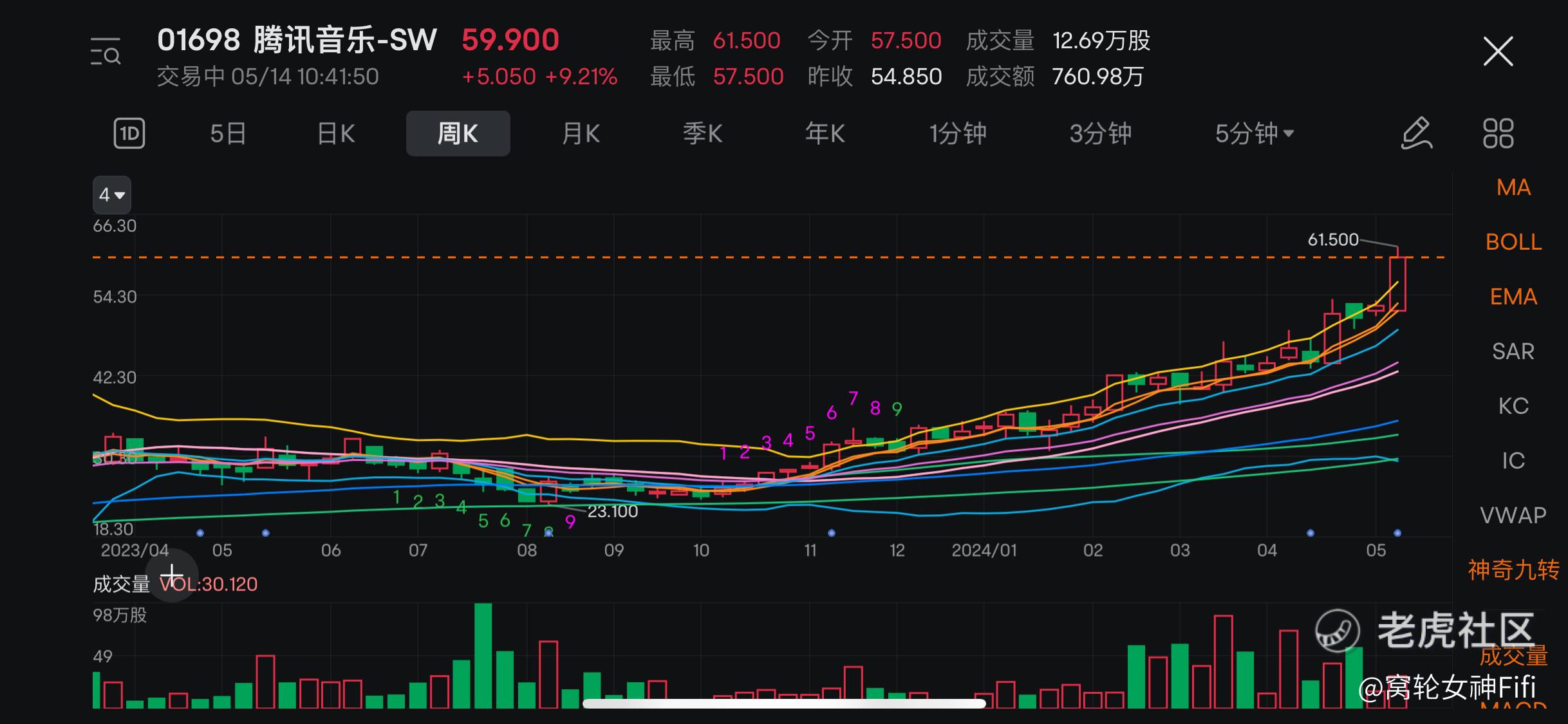The height and width of the screenshot is (724, 1568).
Task: Toggle the IC indicator
Action: 1513,461
